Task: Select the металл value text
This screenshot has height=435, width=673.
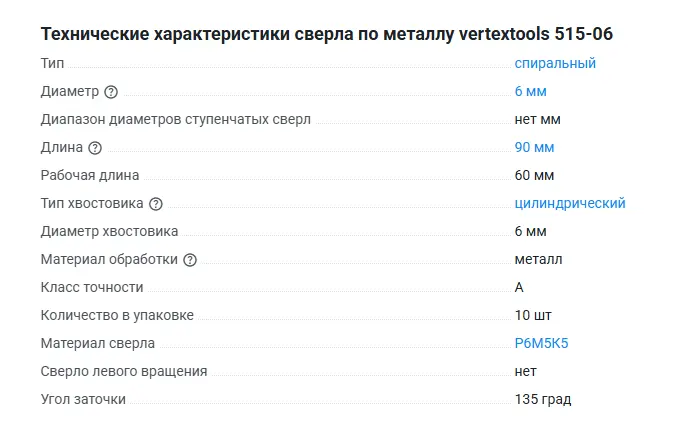Action: 538,259
